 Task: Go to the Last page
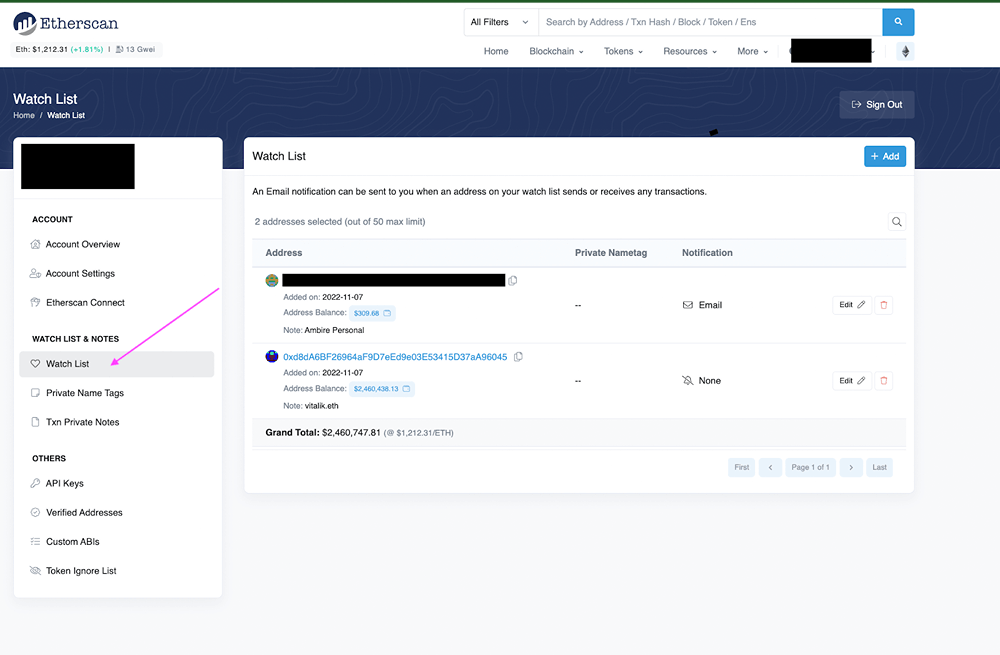click(x=879, y=467)
